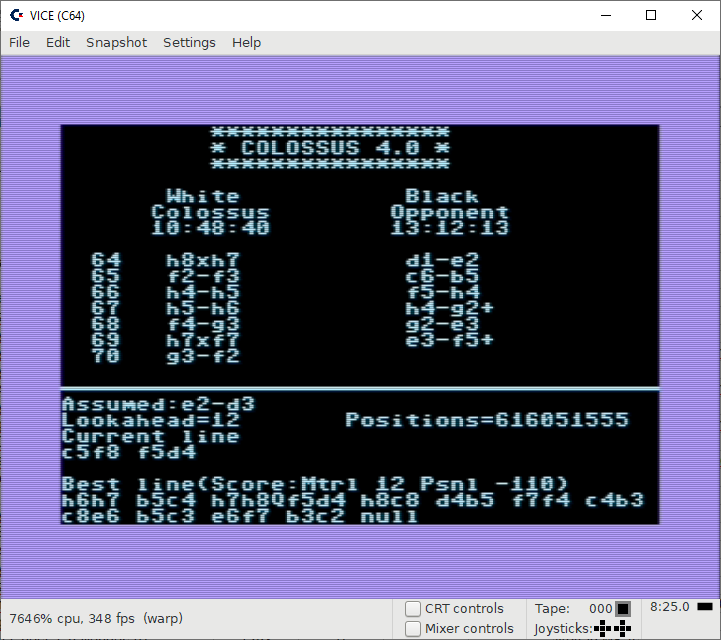Click move 69 white h7xf7
721x640 pixels.
coord(203,340)
